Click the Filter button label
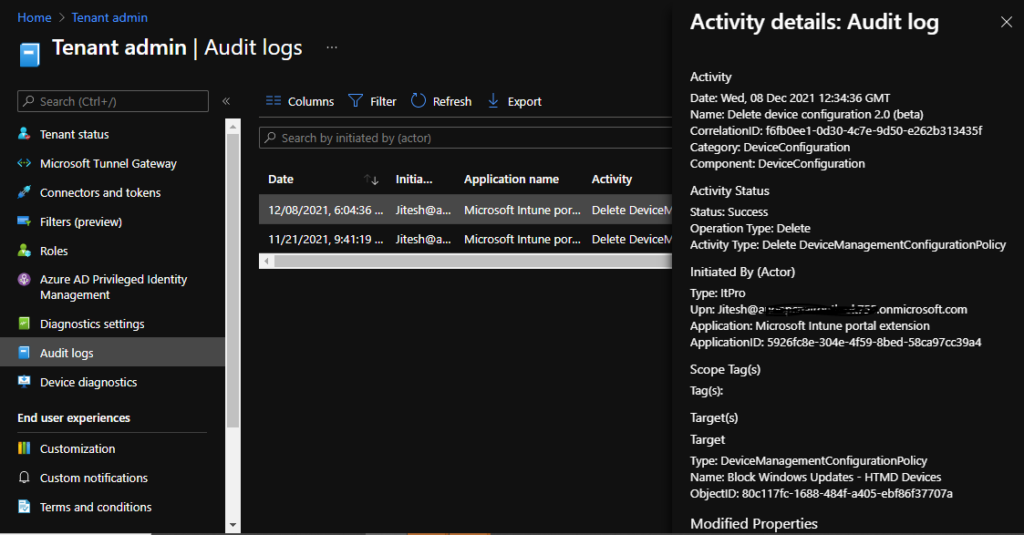 coord(383,101)
